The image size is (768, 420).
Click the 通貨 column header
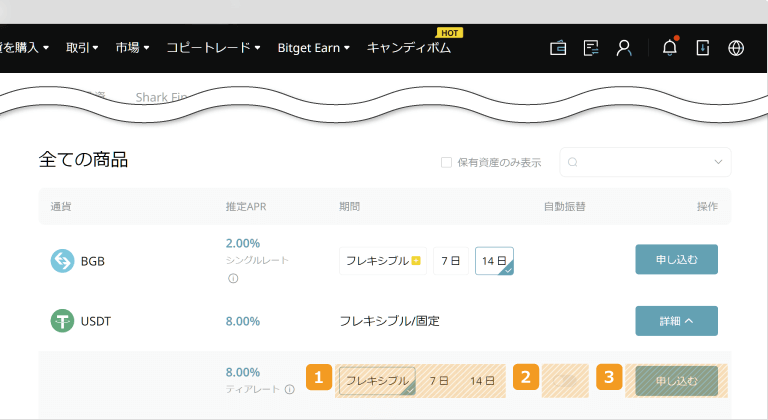(x=61, y=206)
